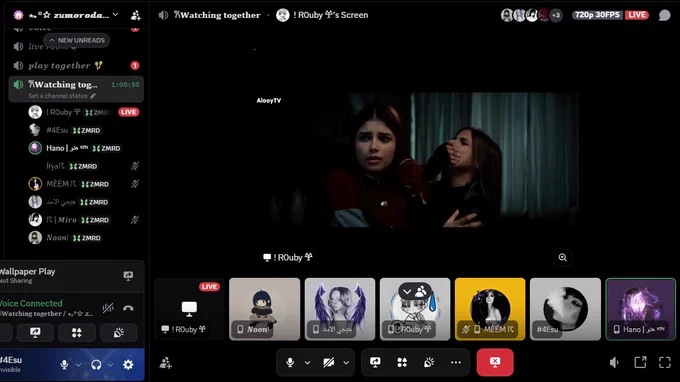Toggle headphones deafen in user panel

coord(96,365)
